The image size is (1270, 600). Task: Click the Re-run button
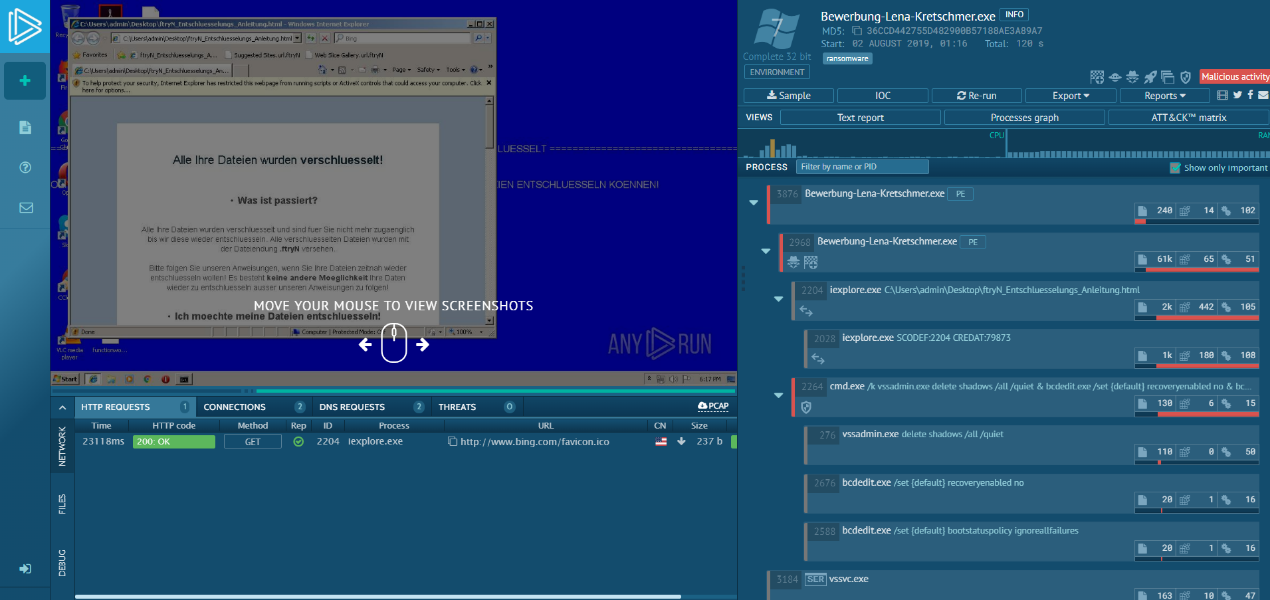point(977,95)
